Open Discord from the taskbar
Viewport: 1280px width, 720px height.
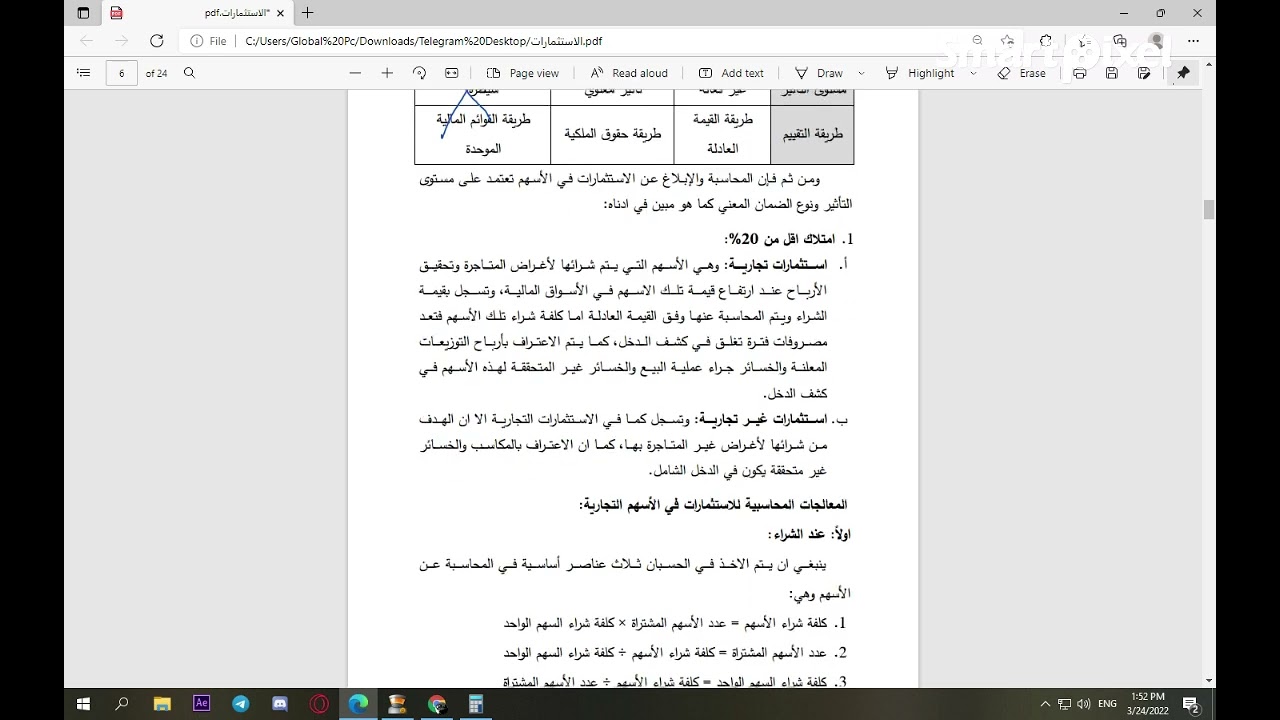(280, 704)
